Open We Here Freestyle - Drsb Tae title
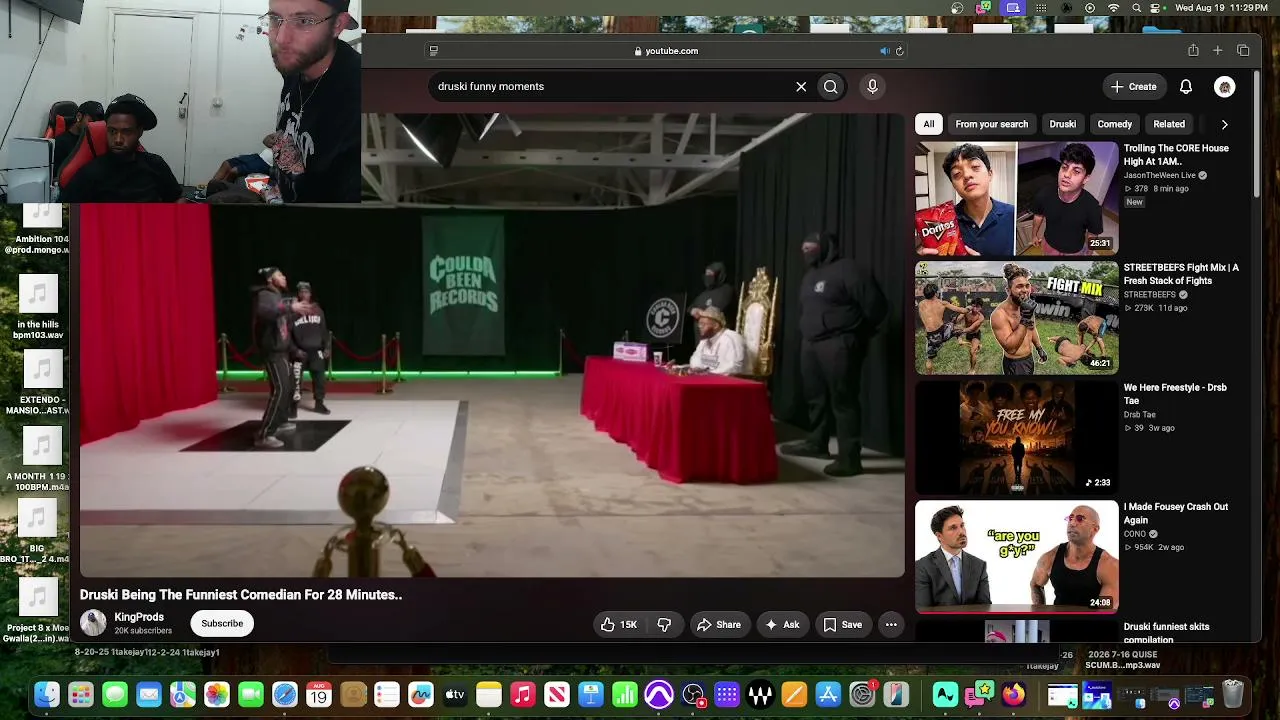 [1175, 394]
